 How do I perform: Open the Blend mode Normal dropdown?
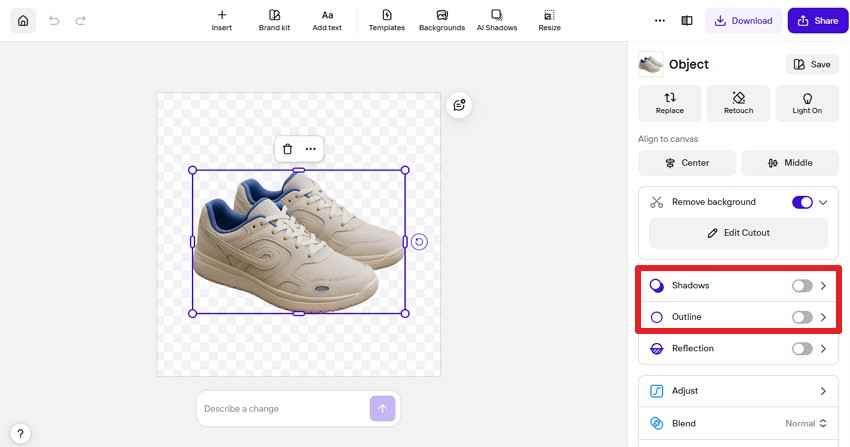pyautogui.click(x=806, y=423)
